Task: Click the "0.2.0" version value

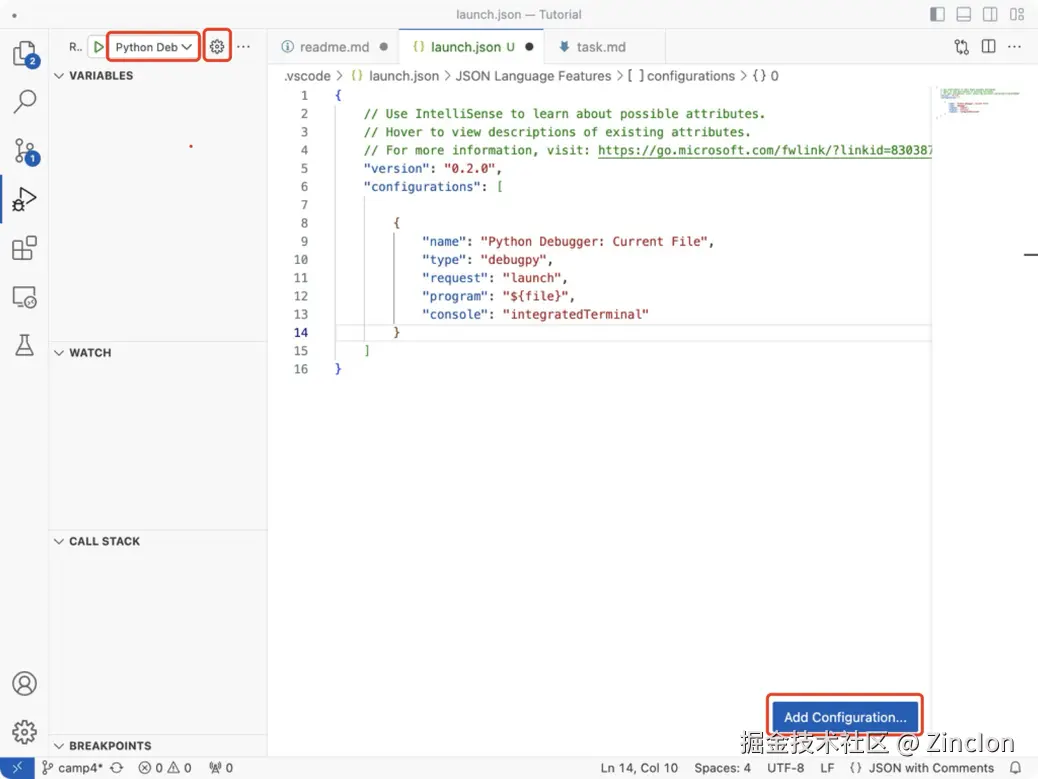Action: coord(469,168)
